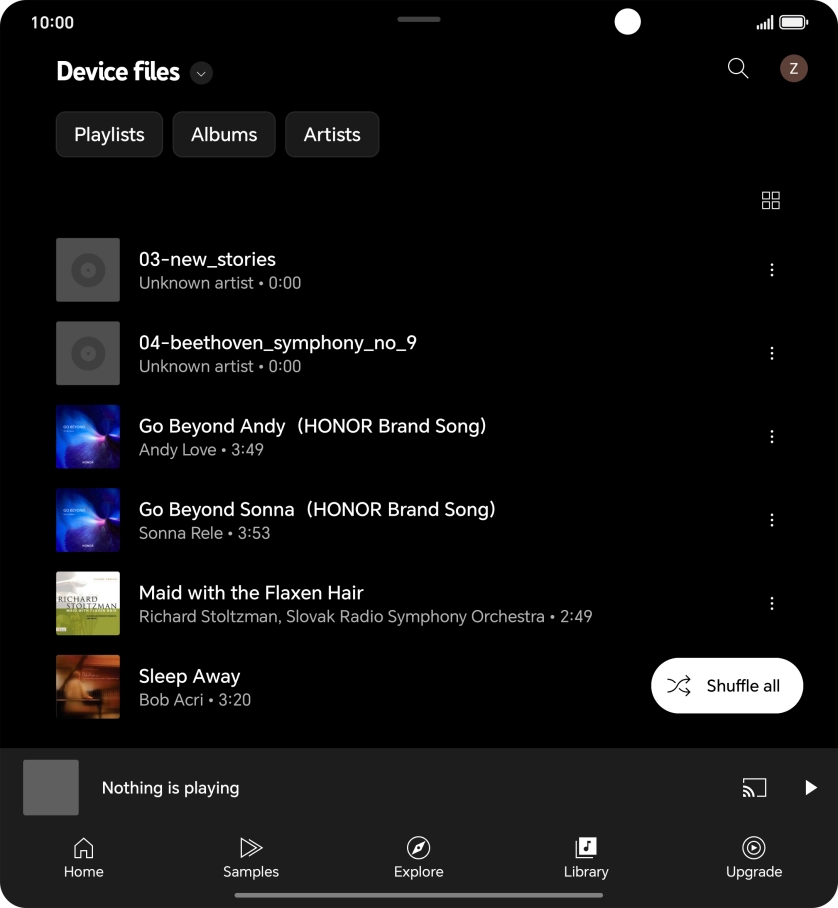This screenshot has width=838, height=908.
Task: Select the Artists filter button
Action: coord(332,134)
